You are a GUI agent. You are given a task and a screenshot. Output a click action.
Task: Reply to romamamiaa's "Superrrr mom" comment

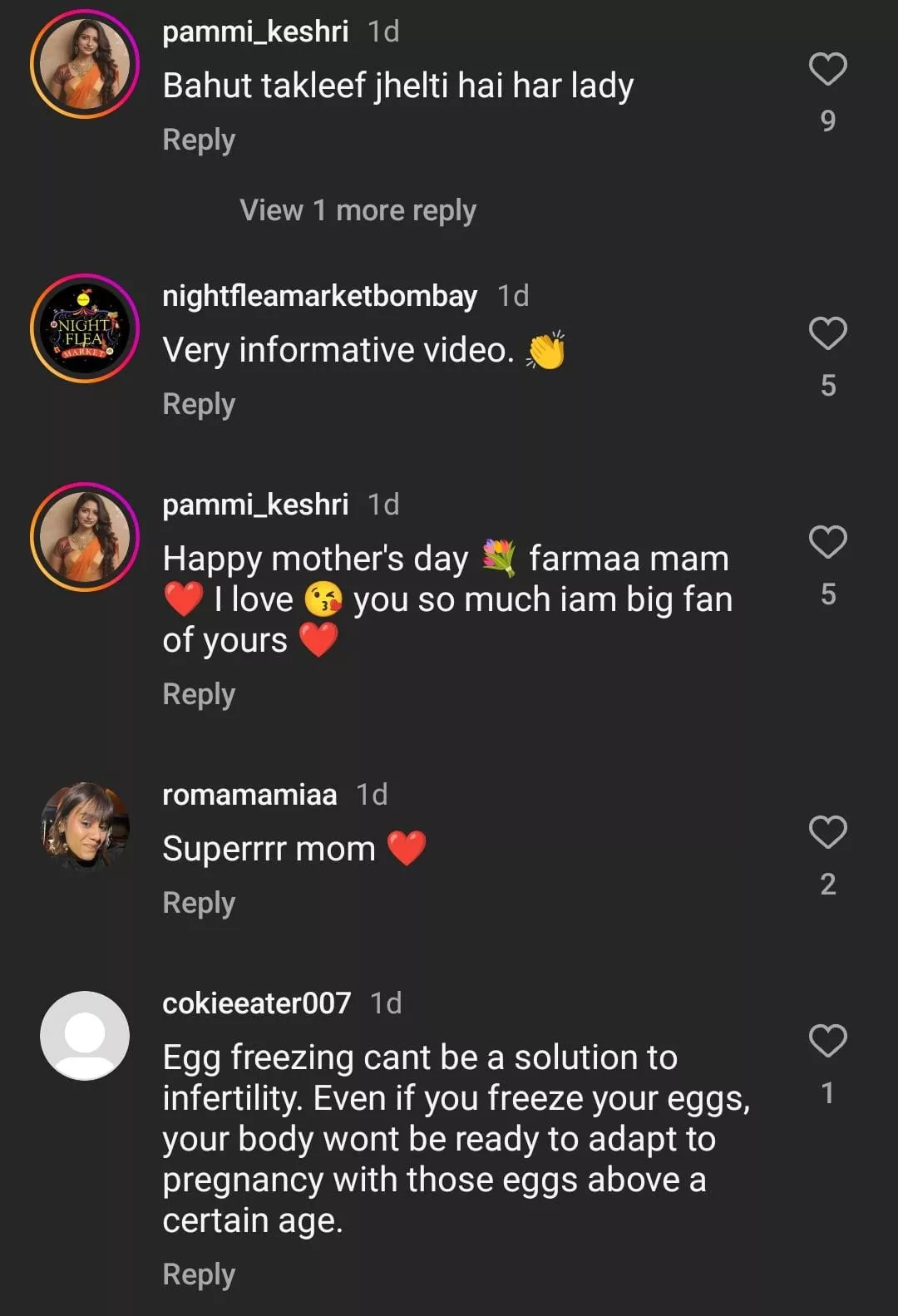pyautogui.click(x=199, y=903)
